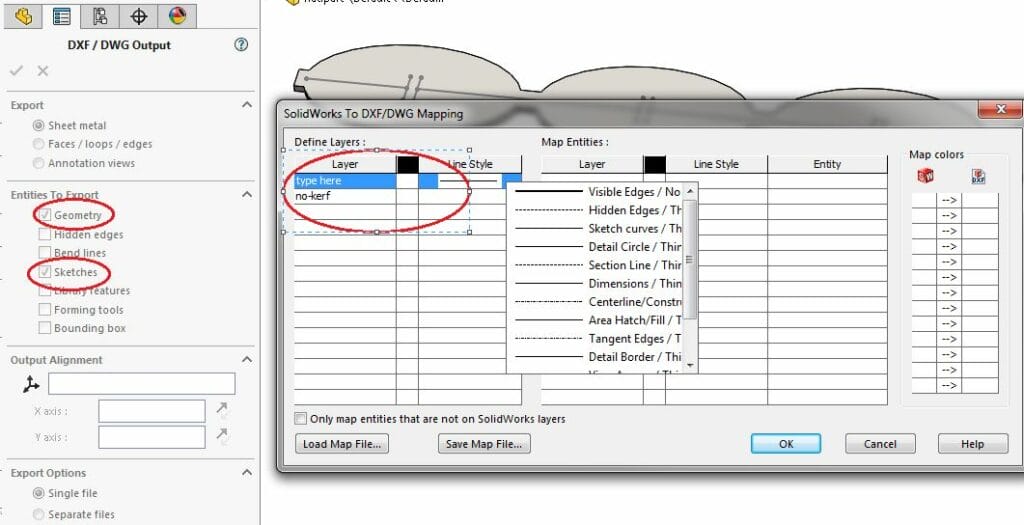
Task: Click the SolidWorks color icon under Map colors
Action: (x=926, y=176)
